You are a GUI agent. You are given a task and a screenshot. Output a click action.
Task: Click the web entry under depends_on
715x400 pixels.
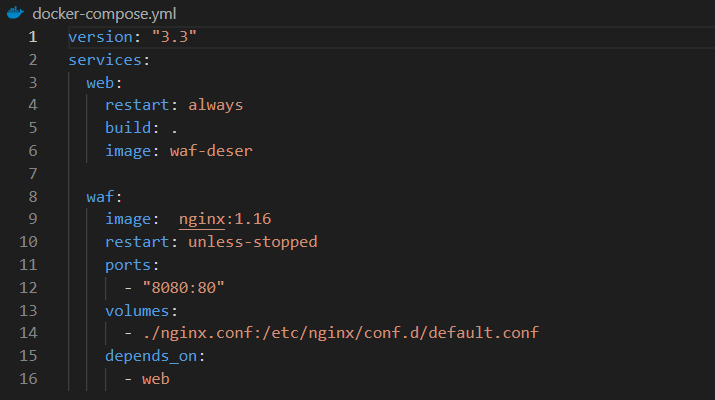click(155, 379)
